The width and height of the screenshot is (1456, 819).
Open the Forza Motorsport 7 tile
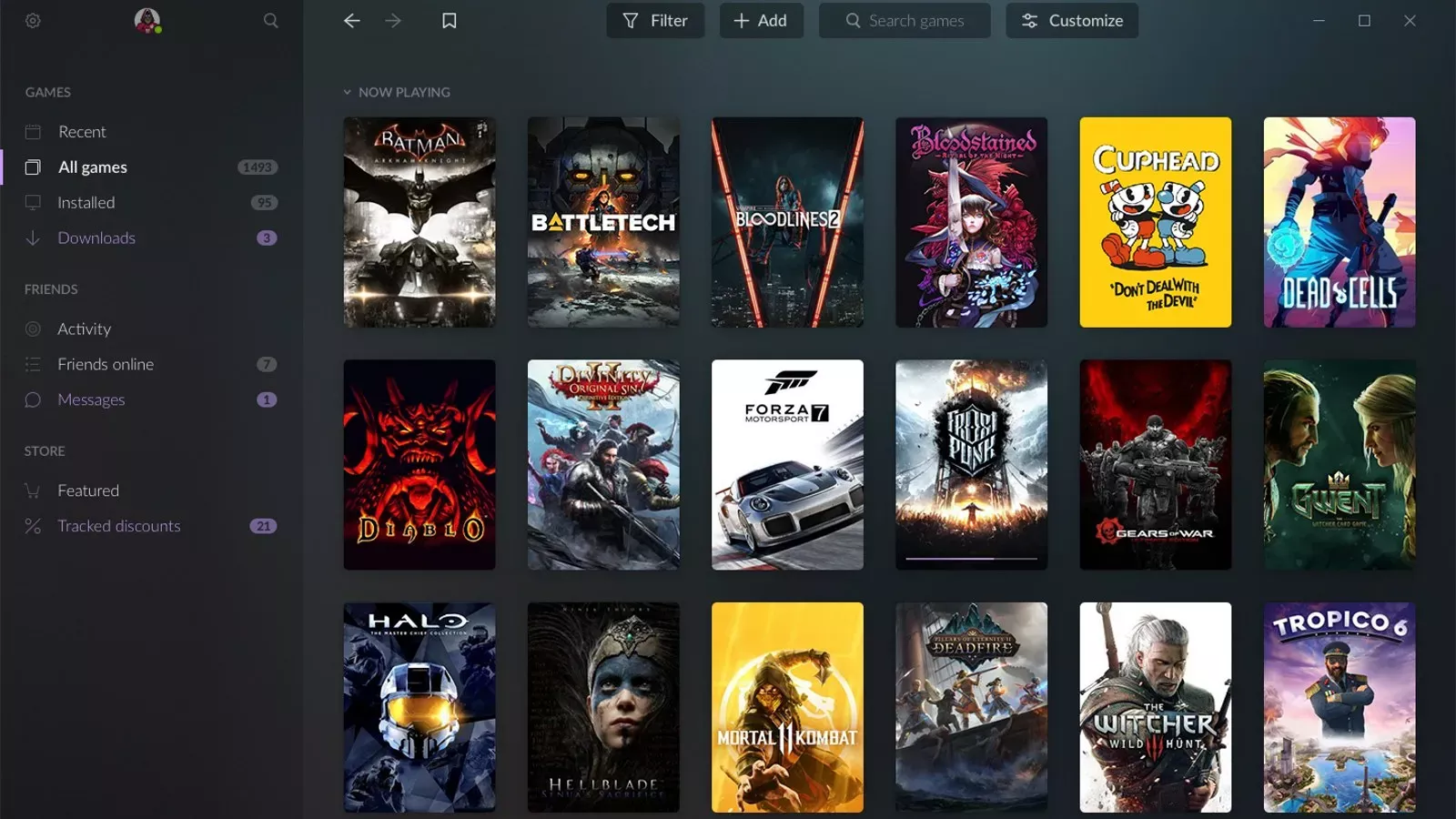787,465
